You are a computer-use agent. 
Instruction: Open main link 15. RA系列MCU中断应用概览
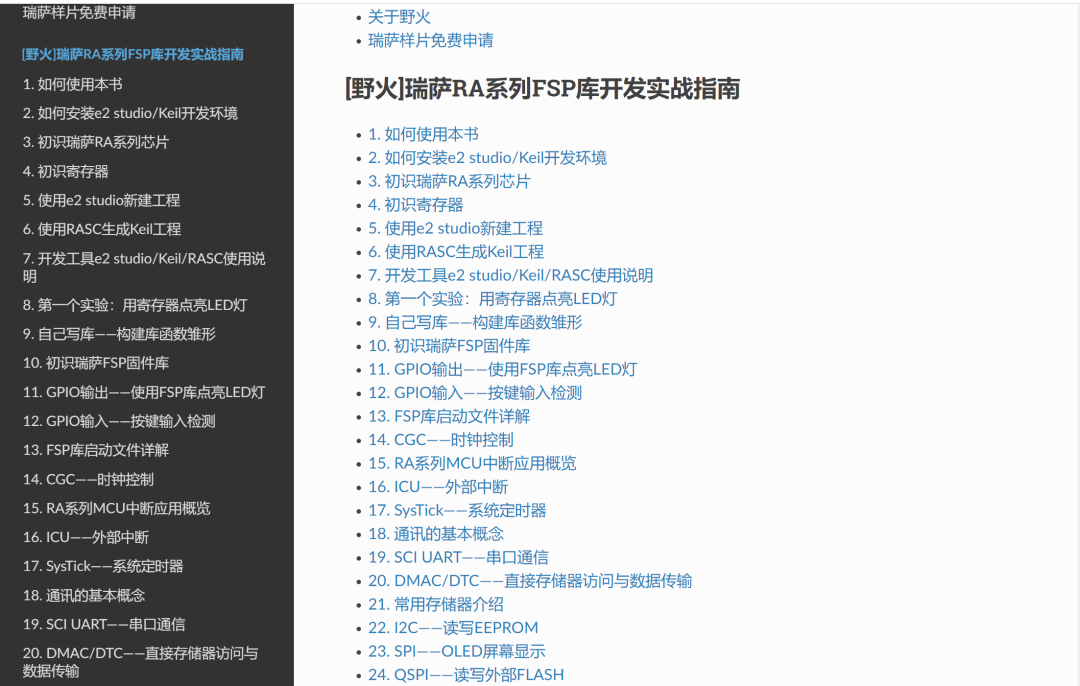tap(472, 463)
